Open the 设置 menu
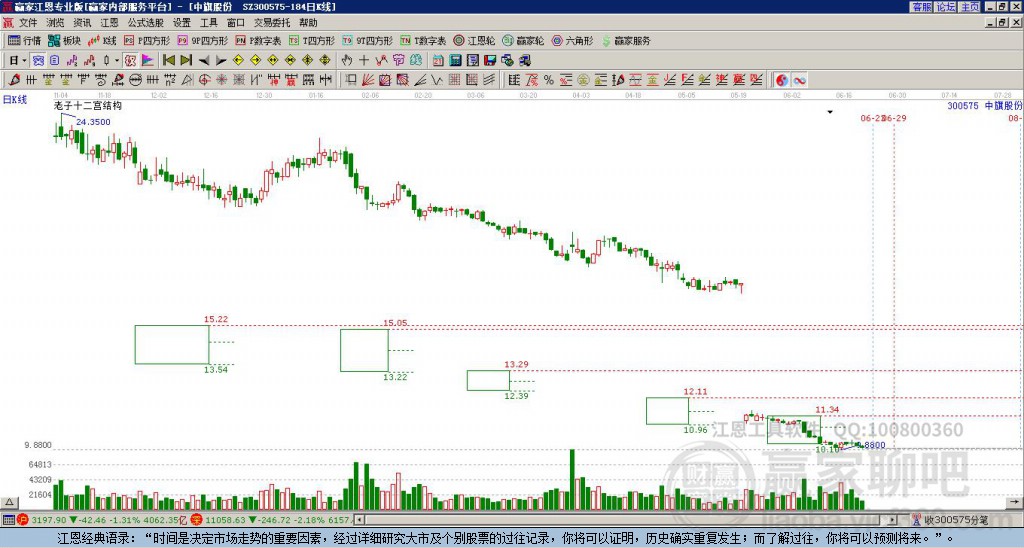This screenshot has height=548, width=1024. pos(182,23)
